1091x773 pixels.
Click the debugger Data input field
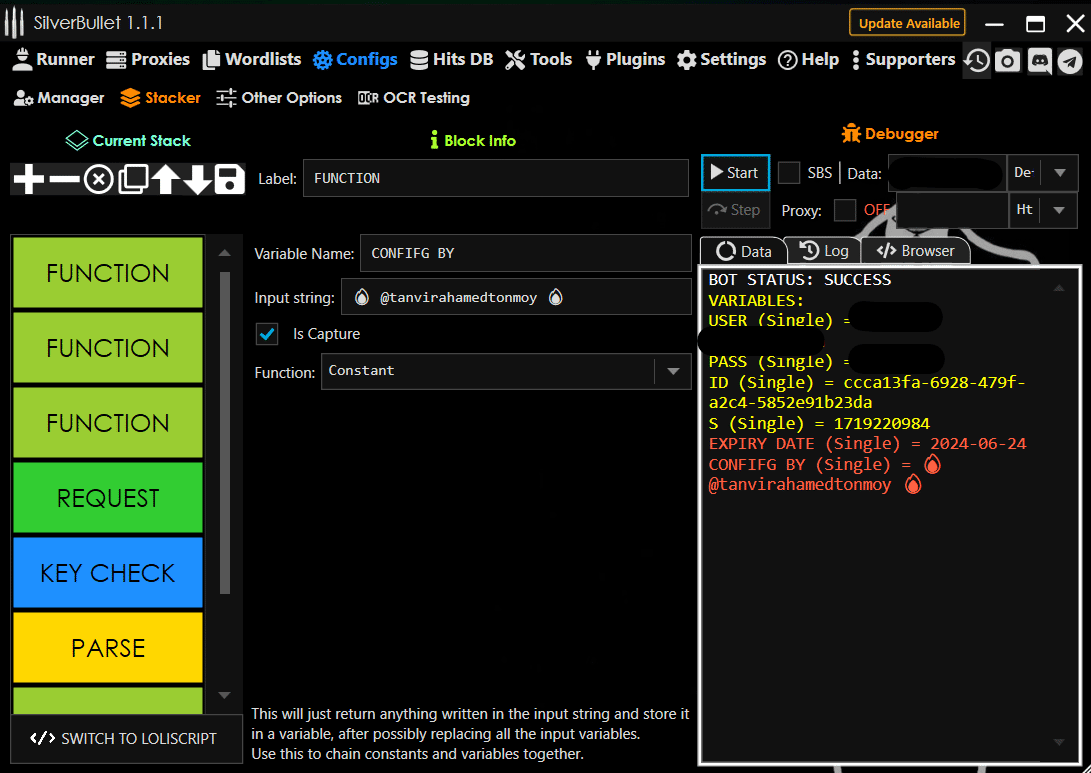pyautogui.click(x=947, y=173)
